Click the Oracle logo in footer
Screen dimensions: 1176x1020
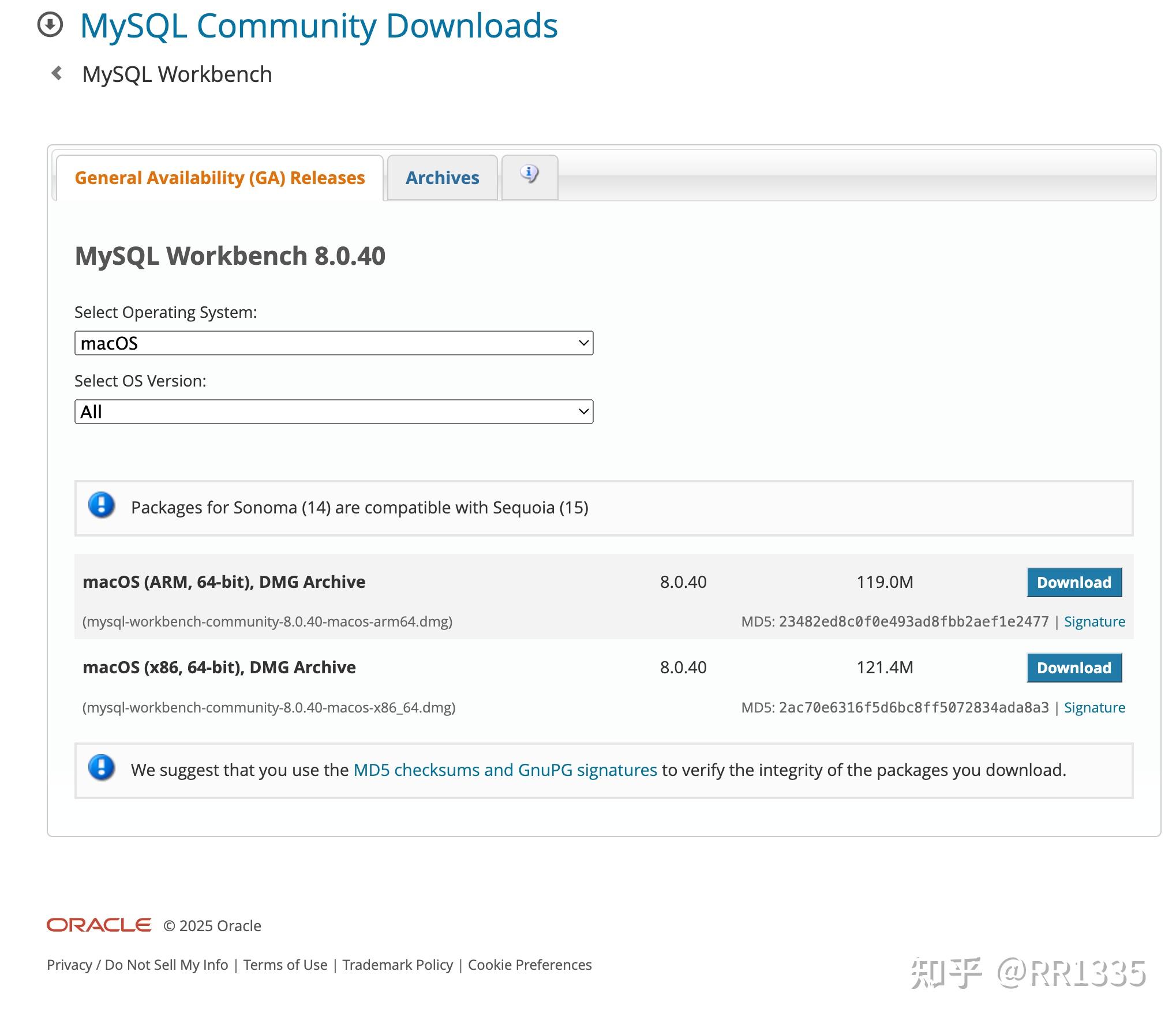click(x=99, y=925)
